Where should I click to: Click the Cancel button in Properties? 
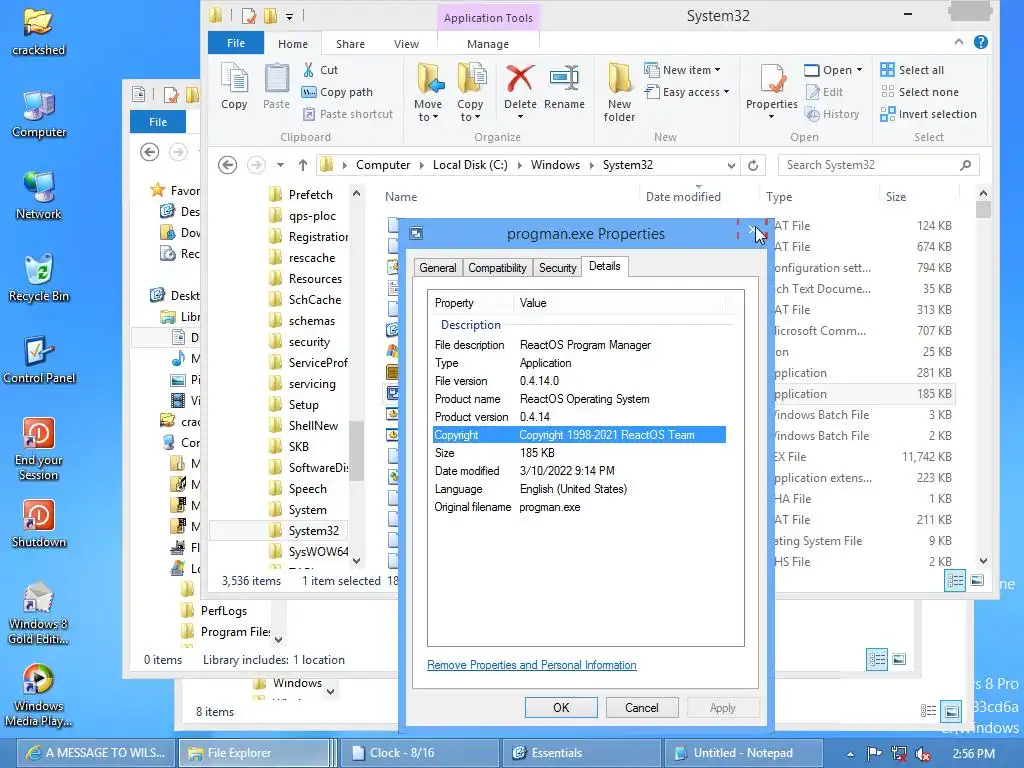click(x=641, y=708)
